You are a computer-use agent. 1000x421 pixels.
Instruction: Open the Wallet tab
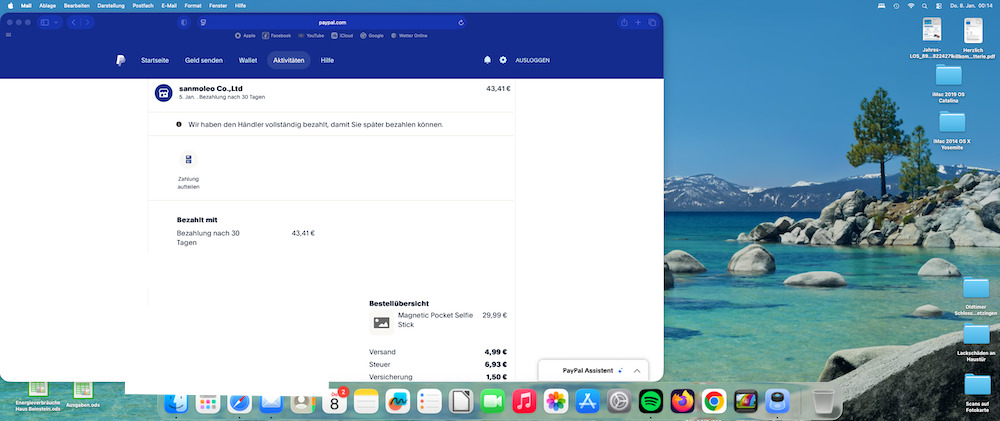(248, 60)
